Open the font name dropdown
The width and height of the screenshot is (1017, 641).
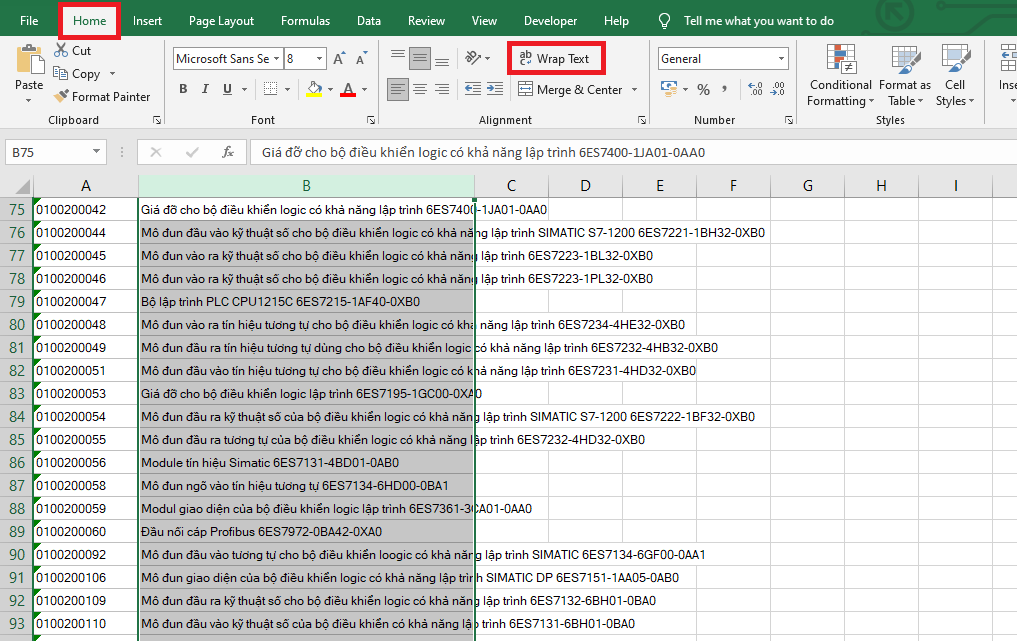pyautogui.click(x=276, y=59)
